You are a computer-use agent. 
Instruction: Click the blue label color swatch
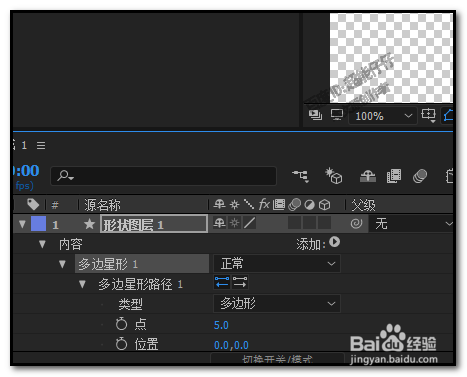click(38, 223)
